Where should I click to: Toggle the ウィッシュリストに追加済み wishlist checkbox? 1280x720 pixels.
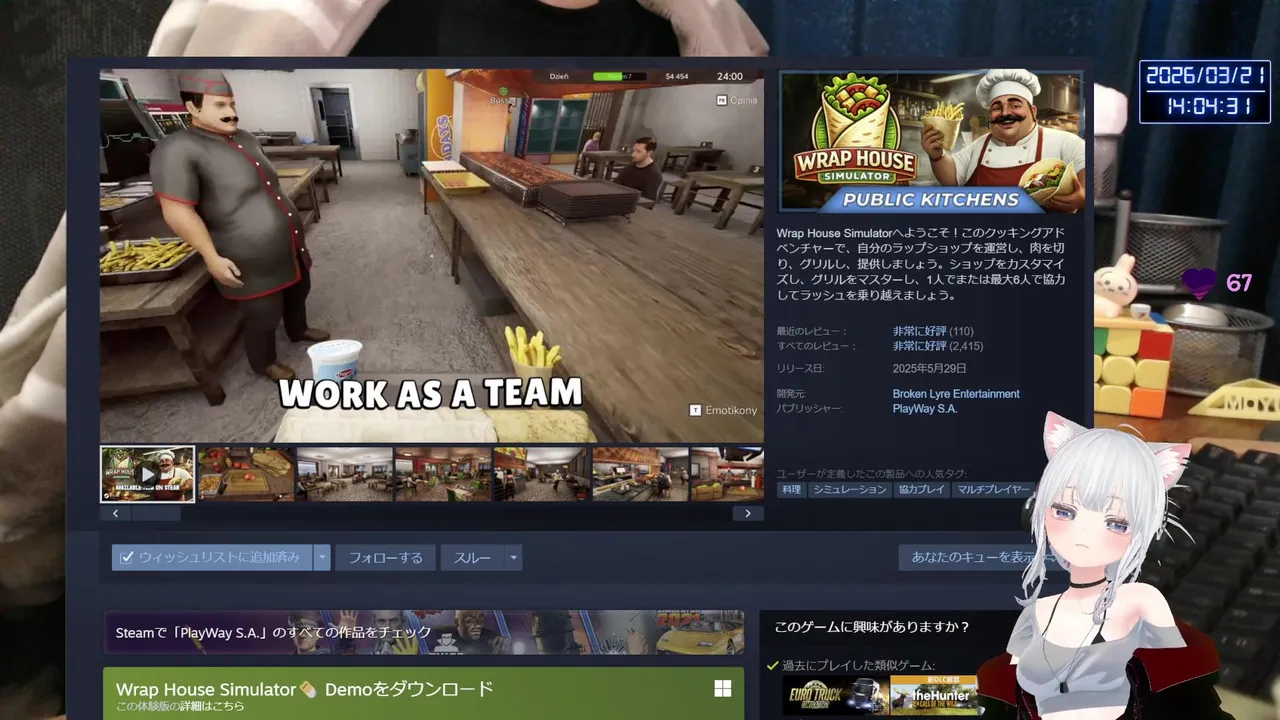(127, 557)
